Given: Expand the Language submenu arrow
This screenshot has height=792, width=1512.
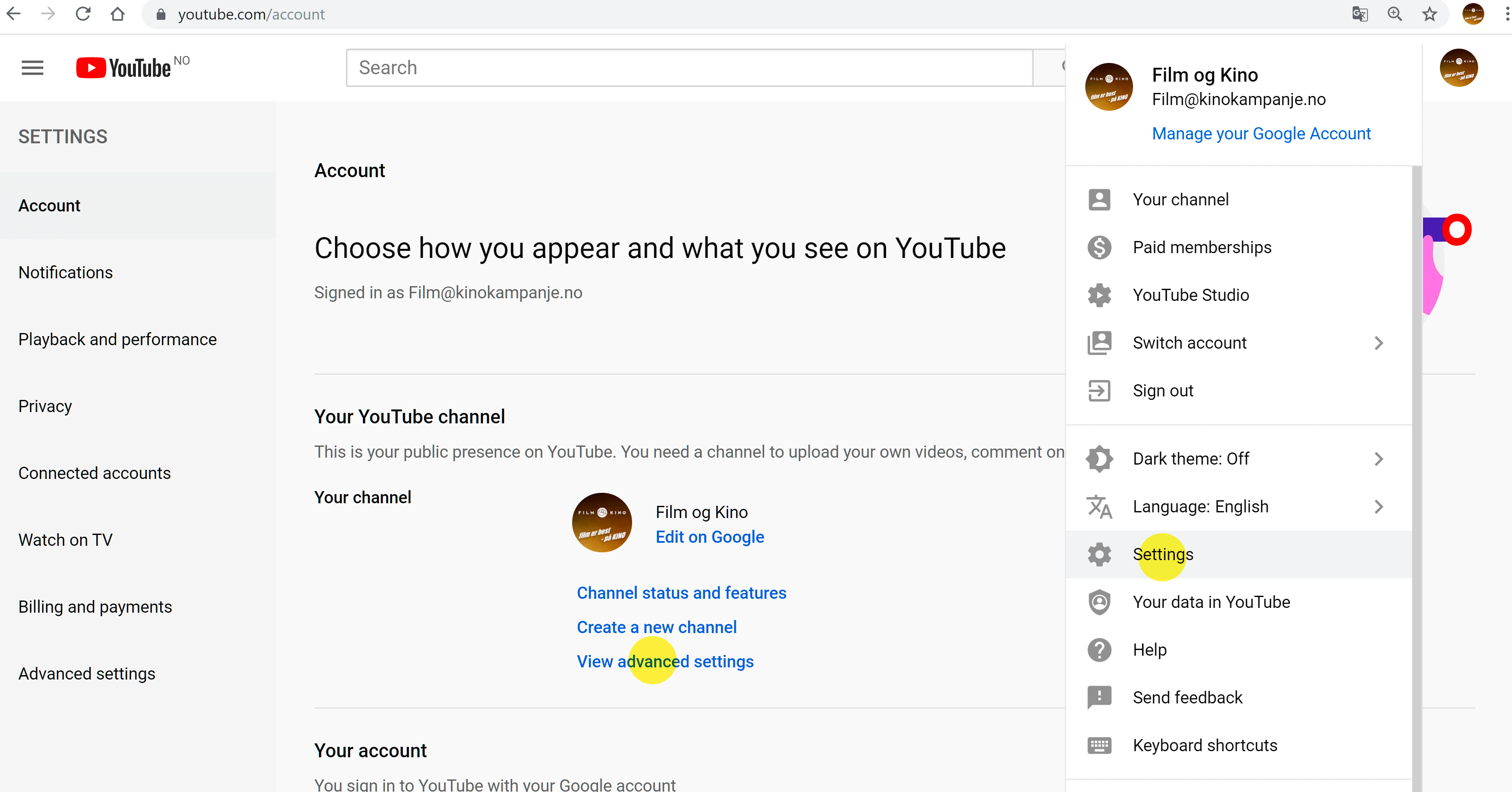Looking at the screenshot, I should click(x=1379, y=507).
